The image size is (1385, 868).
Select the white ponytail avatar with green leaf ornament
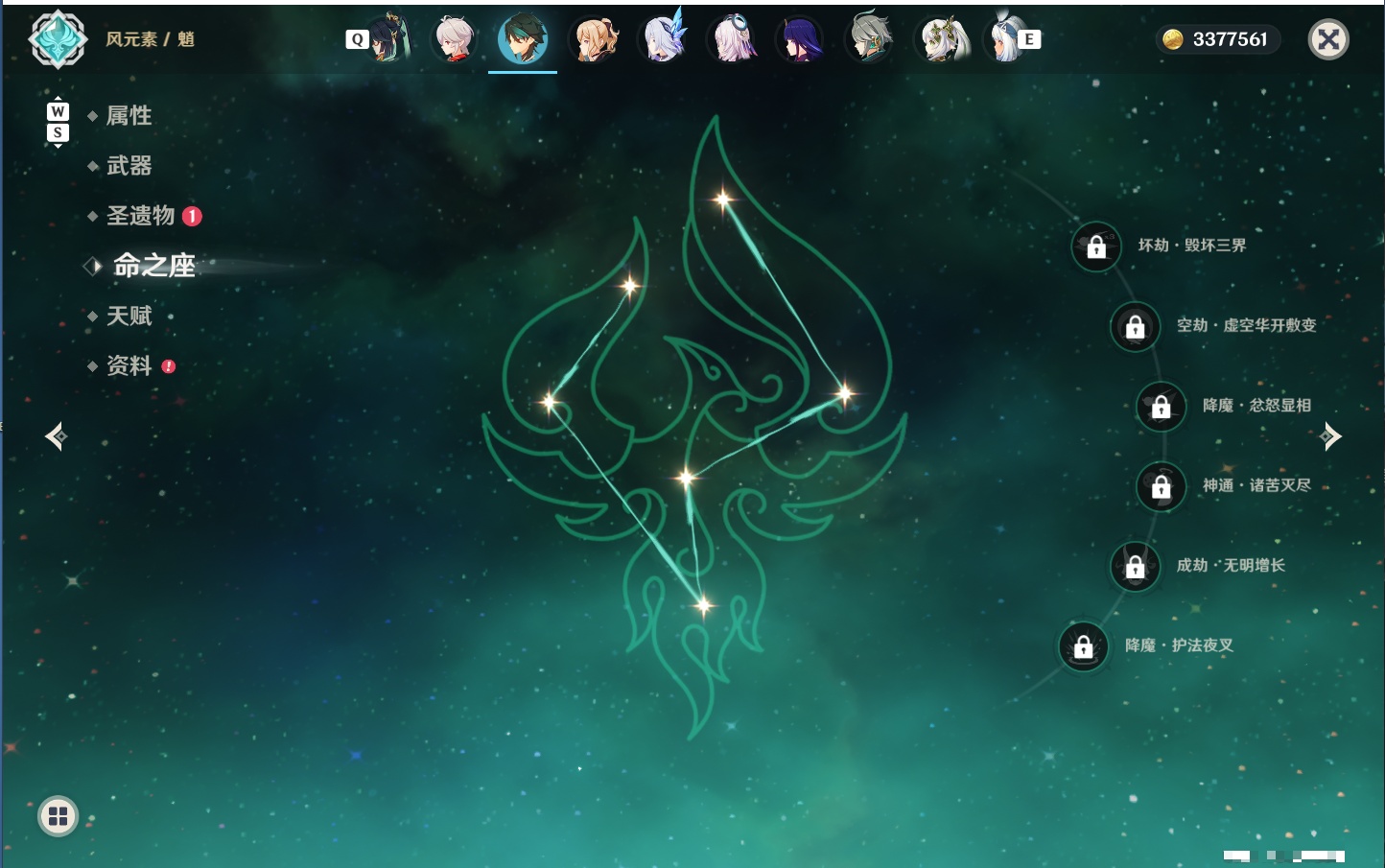941,39
